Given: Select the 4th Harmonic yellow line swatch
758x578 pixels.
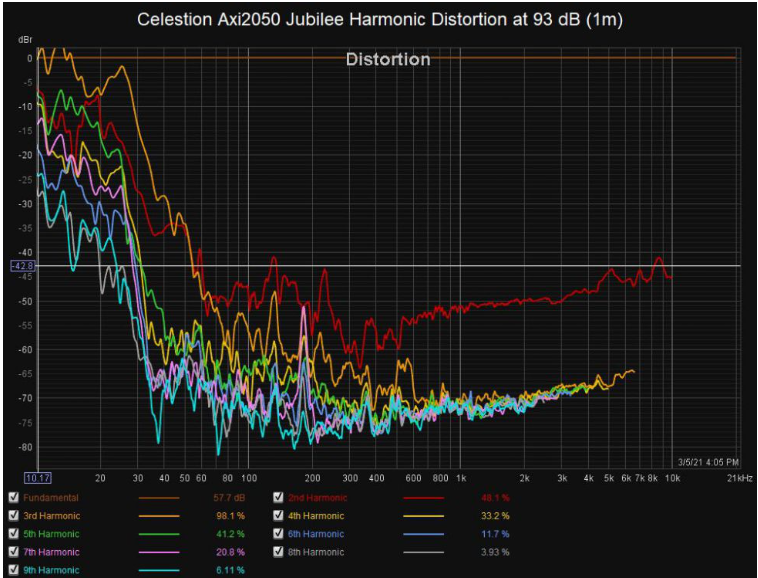Looking at the screenshot, I should click(x=423, y=516).
